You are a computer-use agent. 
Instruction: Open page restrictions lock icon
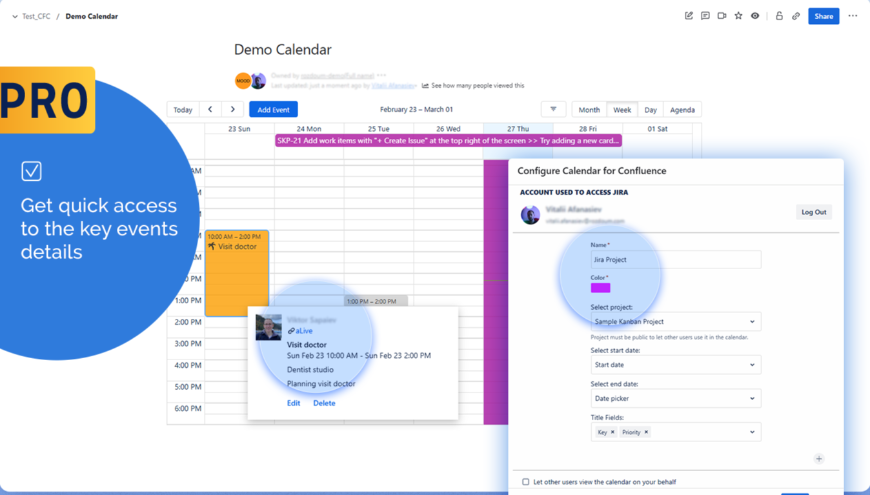(x=779, y=16)
